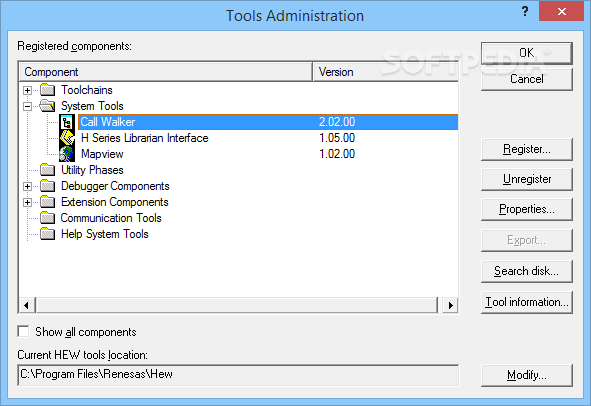This screenshot has width=591, height=406.
Task: Select the System Tools tree label
Action: pyautogui.click(x=92, y=106)
